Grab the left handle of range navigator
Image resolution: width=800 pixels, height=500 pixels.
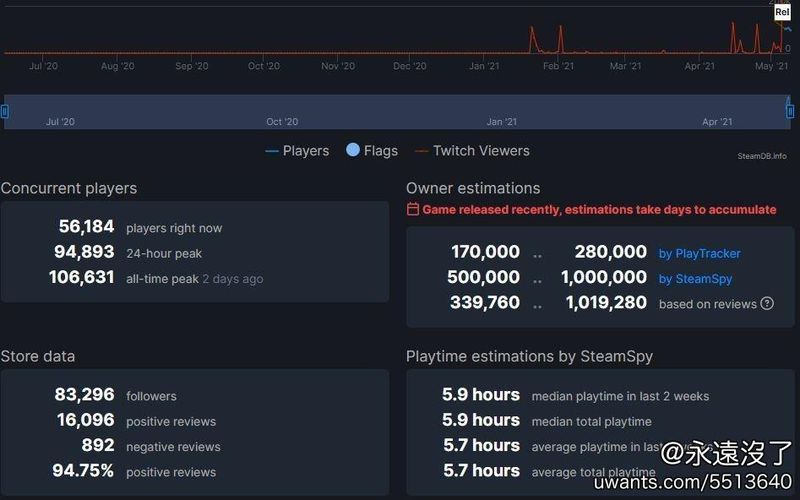(x=5, y=111)
